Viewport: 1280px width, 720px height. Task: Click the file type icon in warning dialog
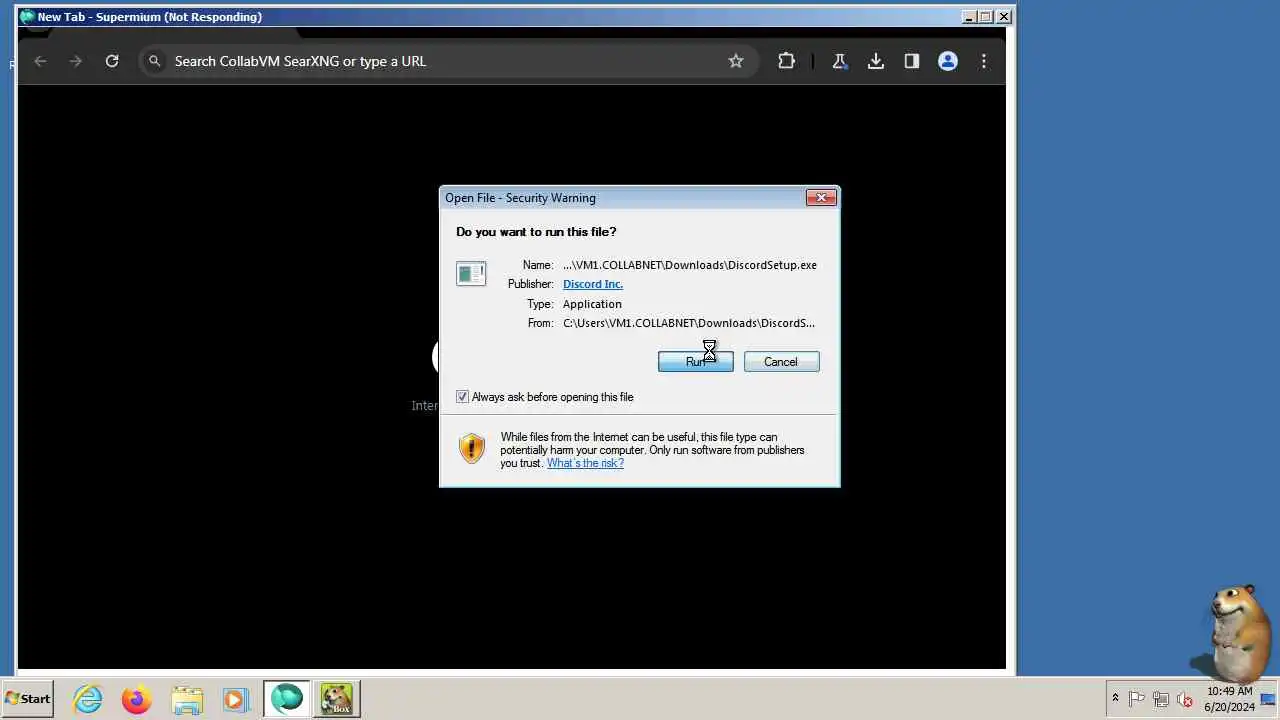tap(471, 273)
